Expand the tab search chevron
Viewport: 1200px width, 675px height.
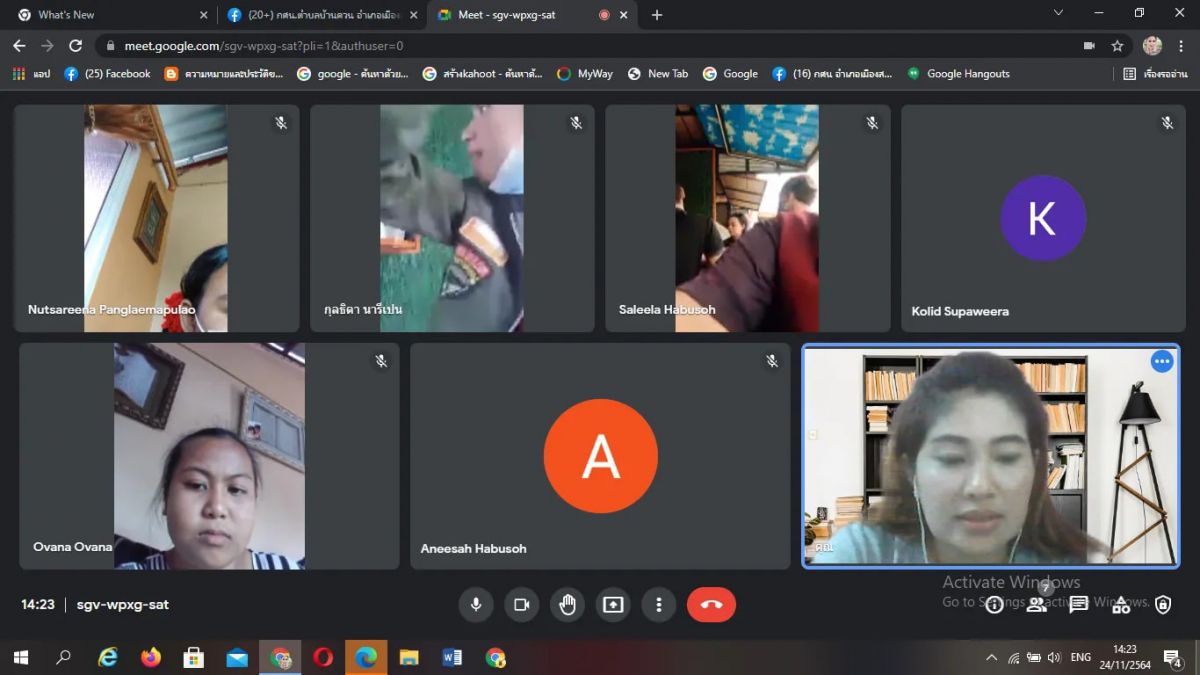click(x=1058, y=14)
